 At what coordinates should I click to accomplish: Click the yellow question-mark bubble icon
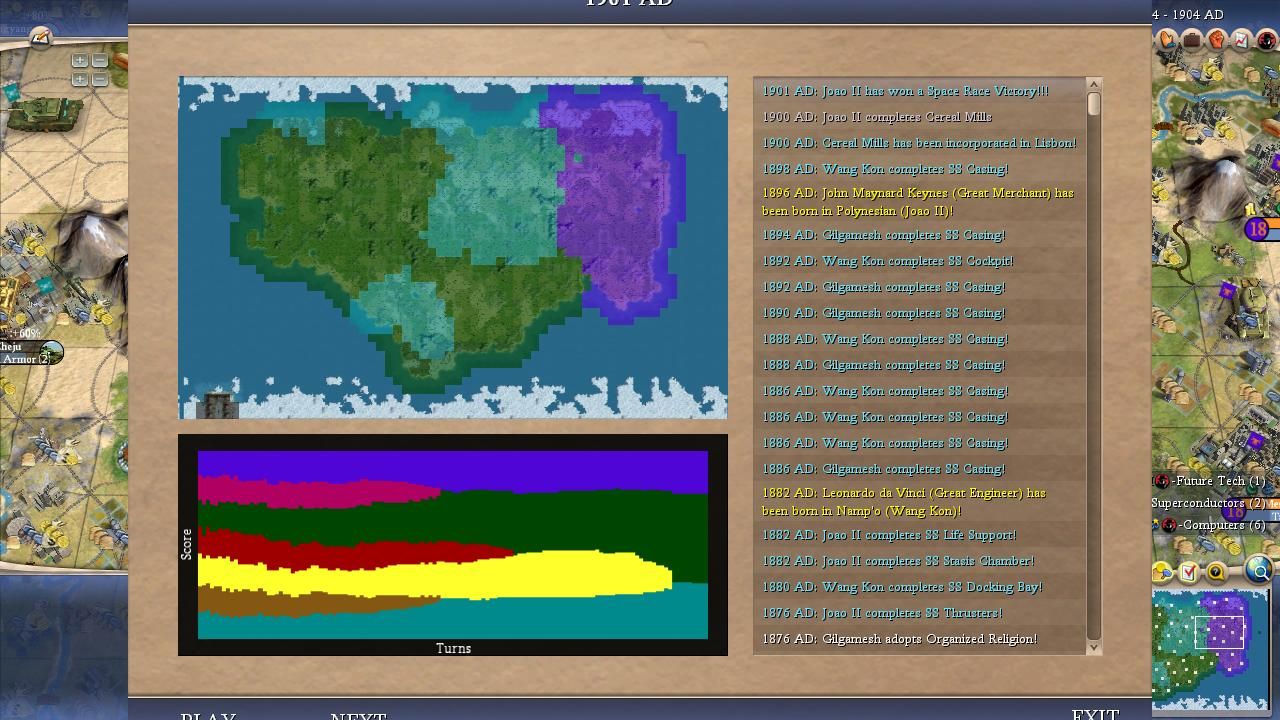pyautogui.click(x=1216, y=572)
